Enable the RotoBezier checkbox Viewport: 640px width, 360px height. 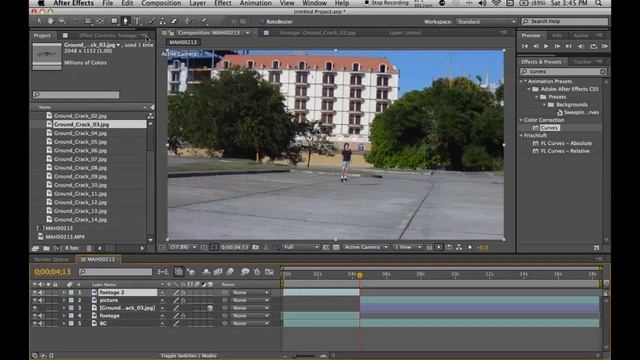click(x=262, y=22)
